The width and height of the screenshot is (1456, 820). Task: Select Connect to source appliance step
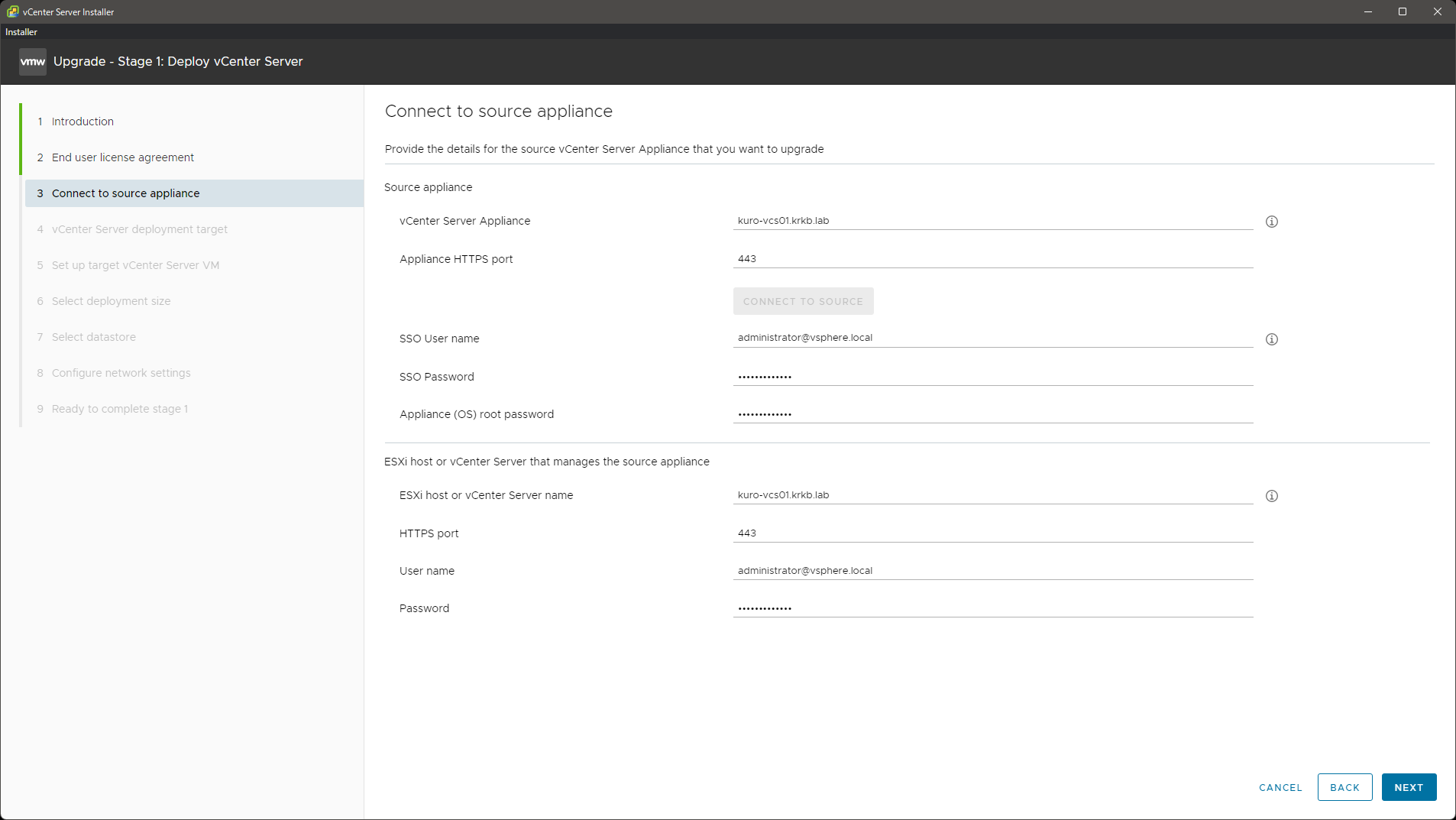125,193
